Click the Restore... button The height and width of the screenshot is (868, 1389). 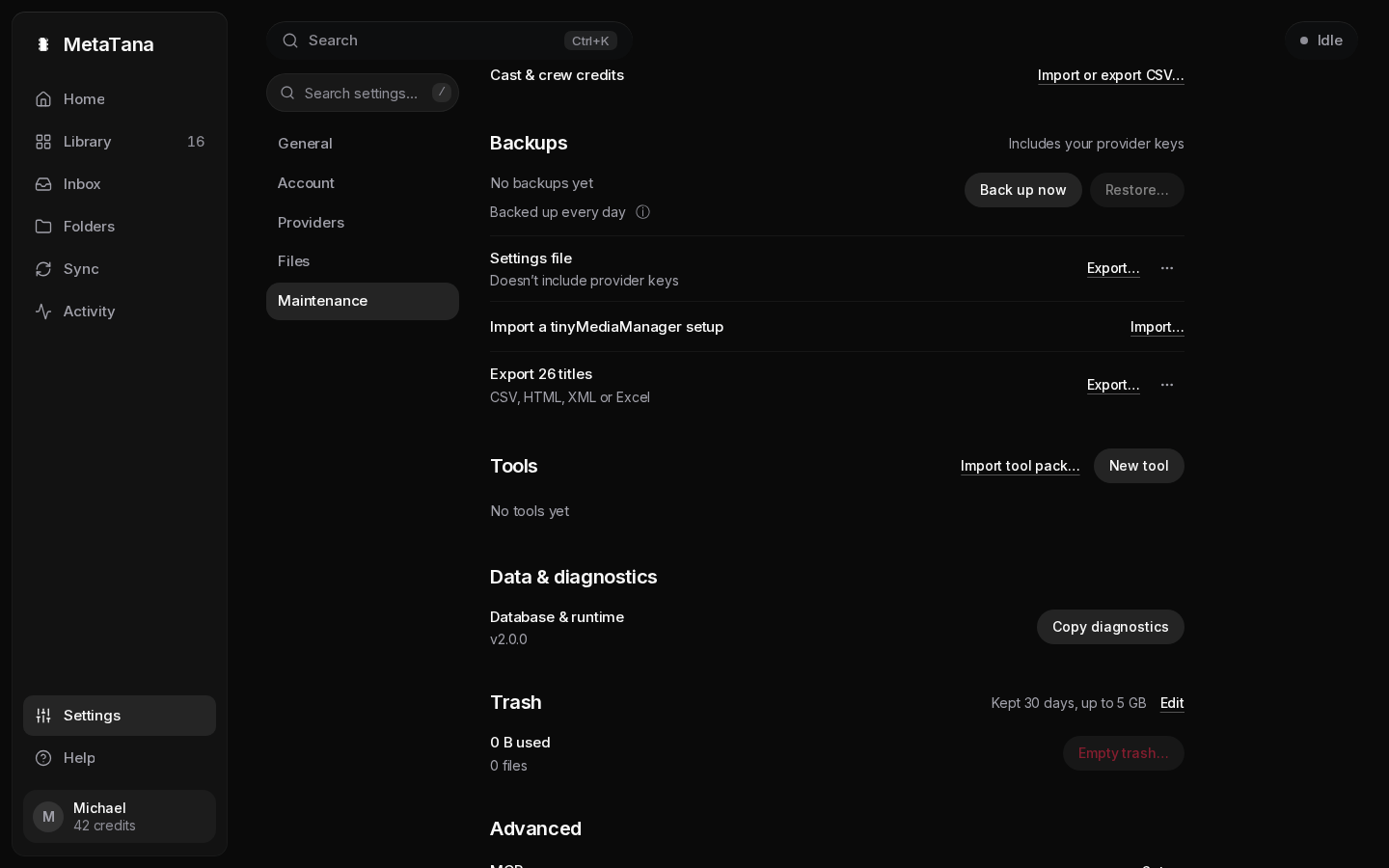click(x=1137, y=190)
